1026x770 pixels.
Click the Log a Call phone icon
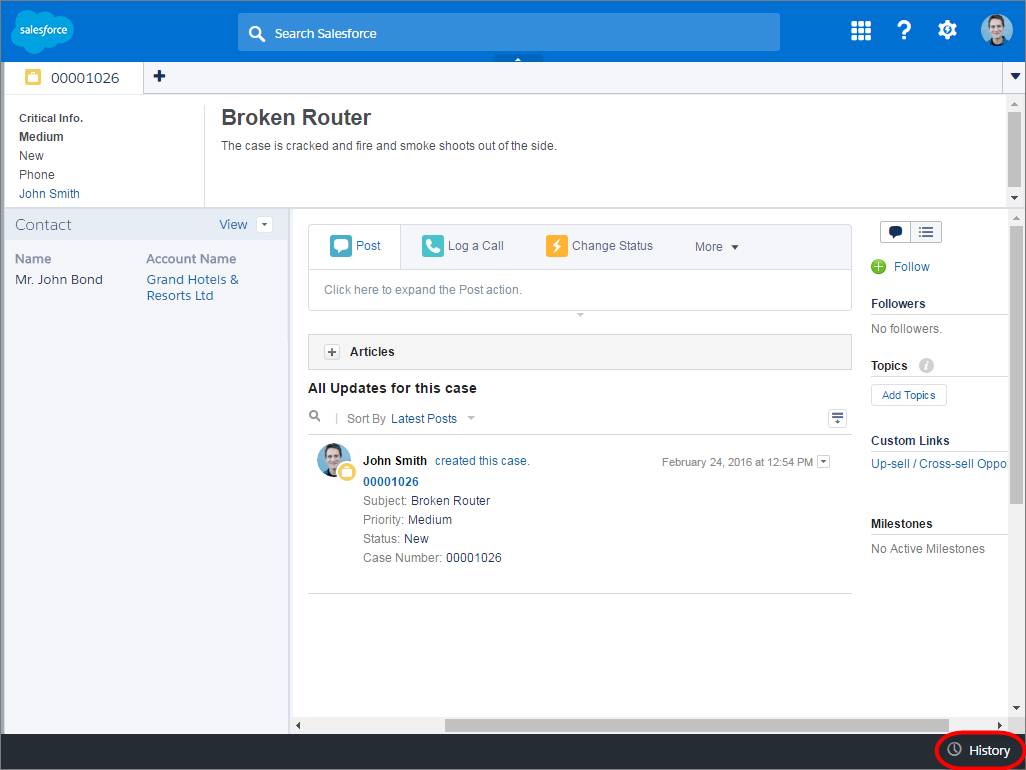(x=433, y=246)
